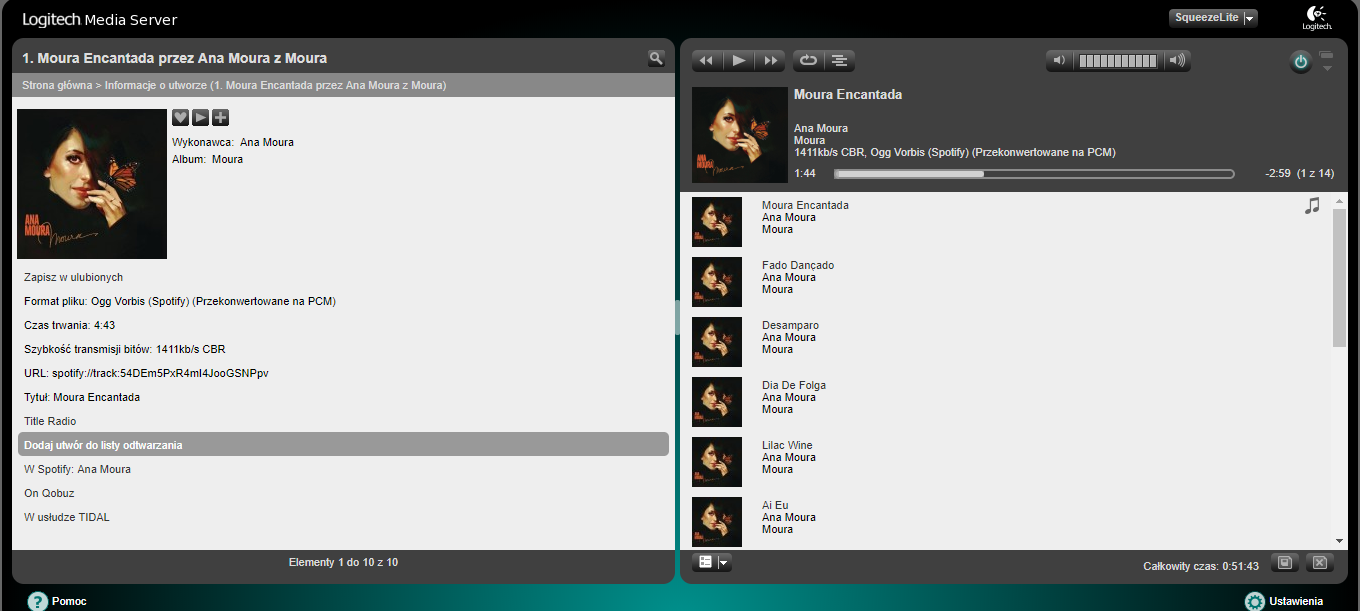This screenshot has width=1360, height=611.
Task: Click Desamparo album thumbnail
Action: [717, 342]
